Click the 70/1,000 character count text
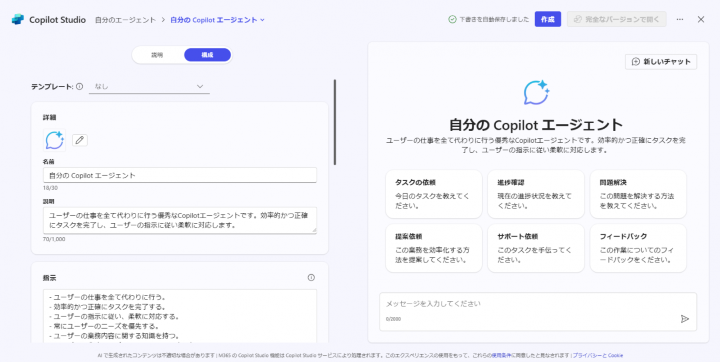This screenshot has height=362, width=720. (x=54, y=239)
